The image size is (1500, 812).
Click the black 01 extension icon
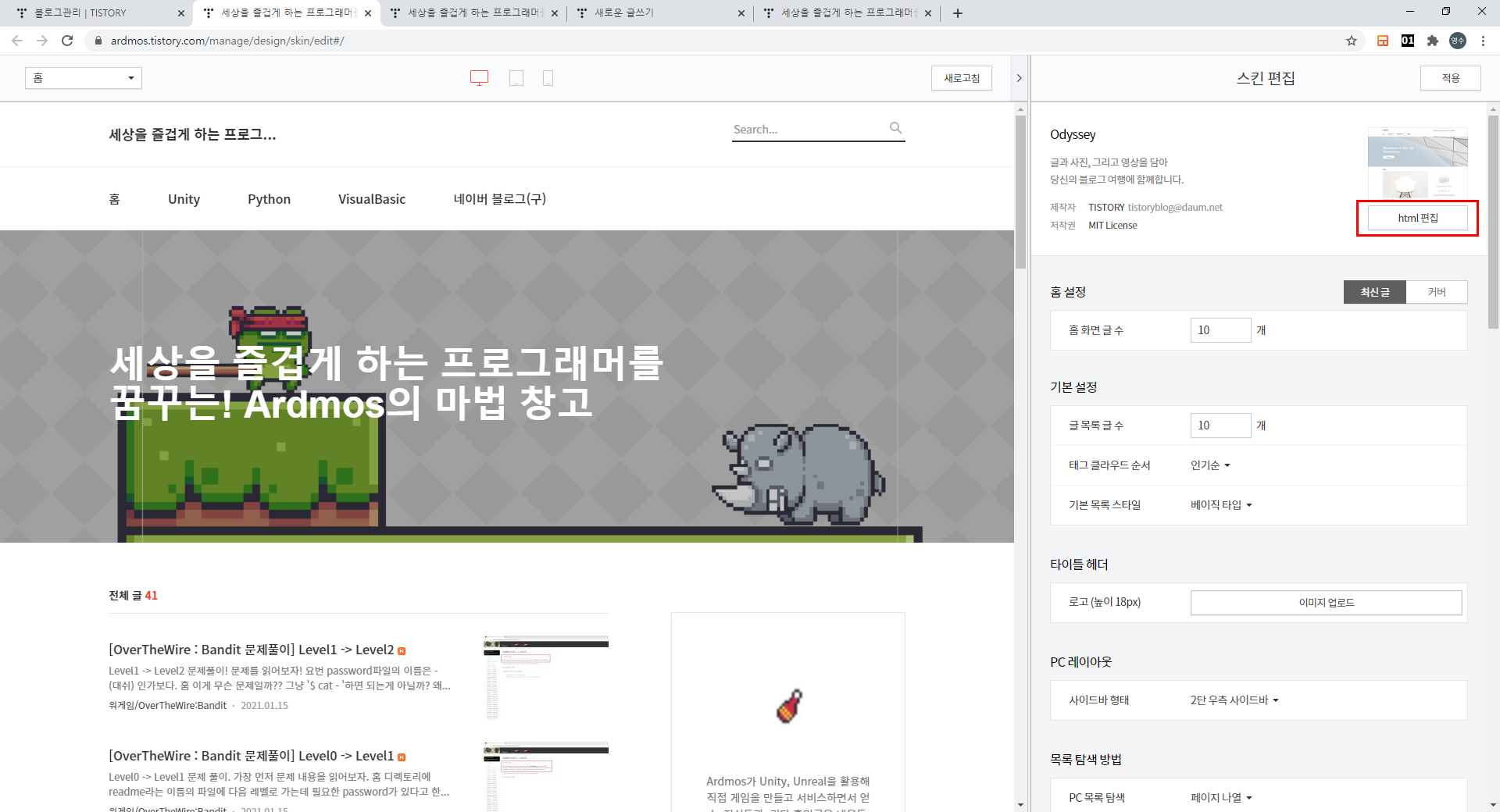point(1408,41)
